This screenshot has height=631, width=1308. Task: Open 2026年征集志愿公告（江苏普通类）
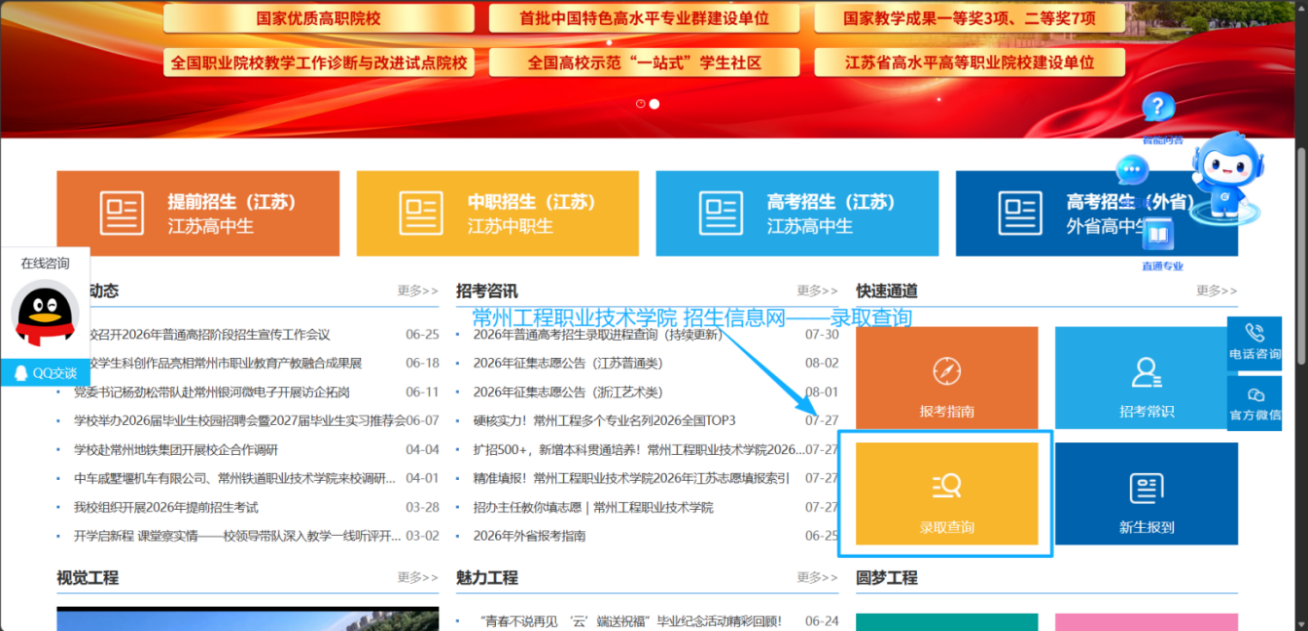(568, 363)
